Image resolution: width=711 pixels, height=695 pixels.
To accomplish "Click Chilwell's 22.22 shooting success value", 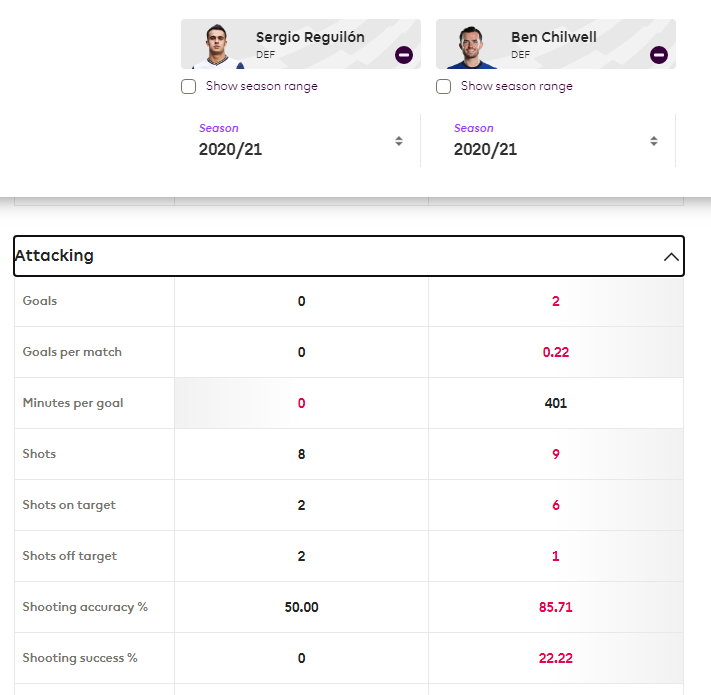I will [x=556, y=658].
